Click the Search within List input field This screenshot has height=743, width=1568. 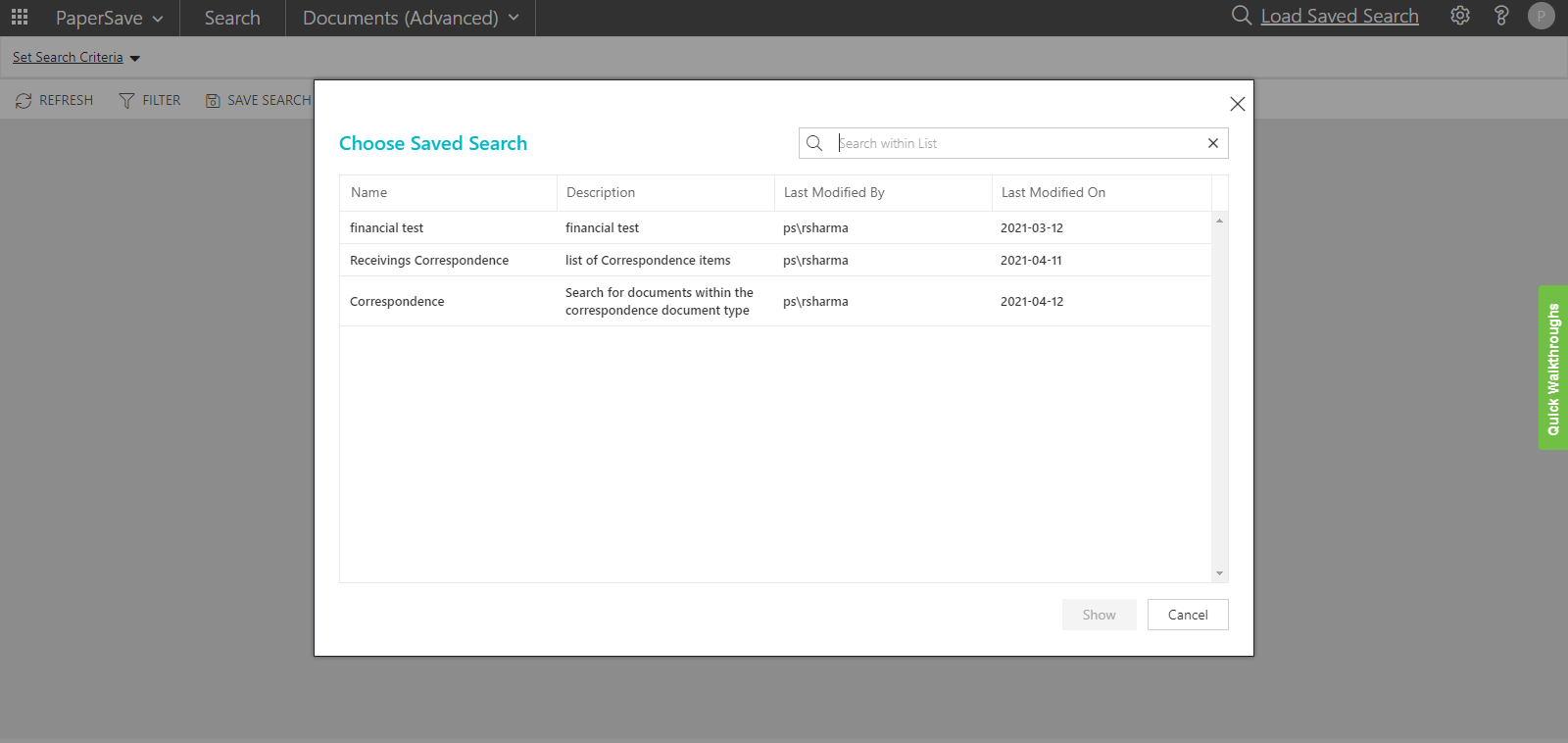click(x=1019, y=143)
